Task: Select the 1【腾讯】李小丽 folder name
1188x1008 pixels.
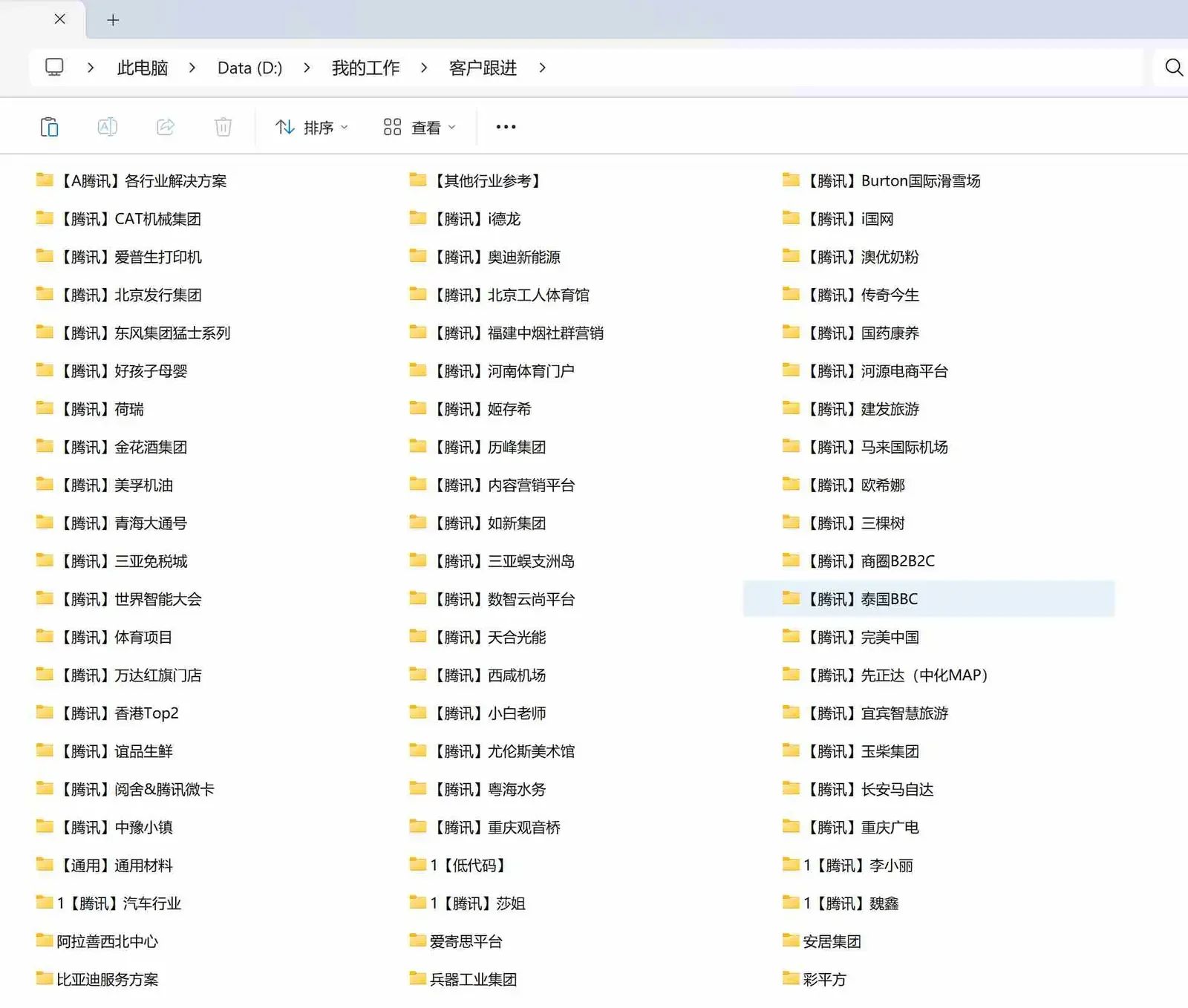Action: click(x=858, y=865)
